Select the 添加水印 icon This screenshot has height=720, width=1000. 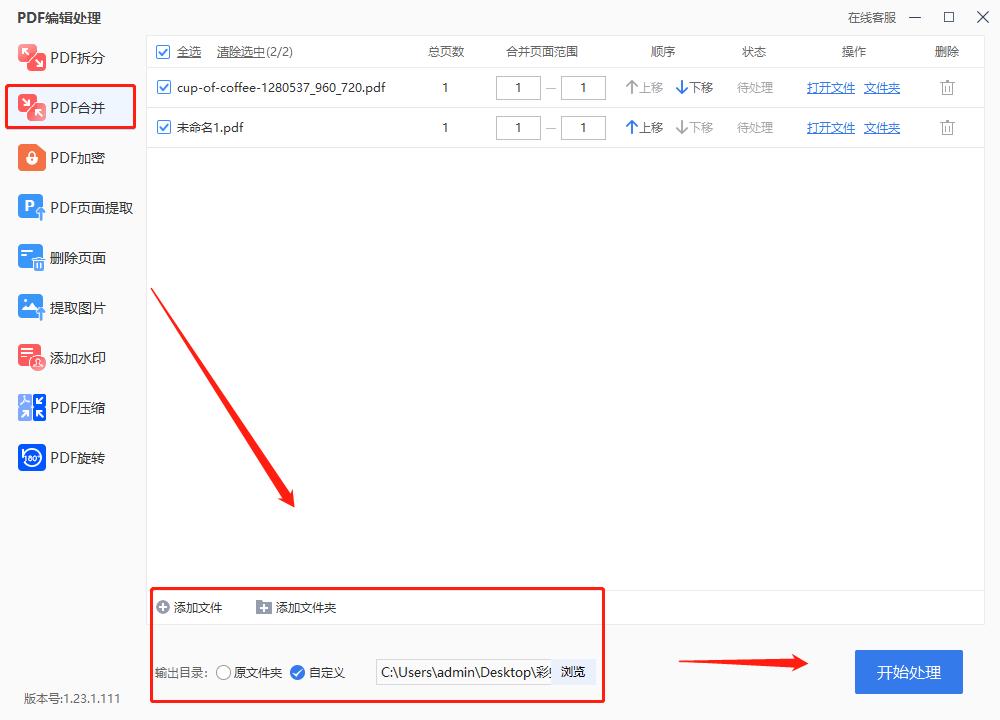pos(31,357)
